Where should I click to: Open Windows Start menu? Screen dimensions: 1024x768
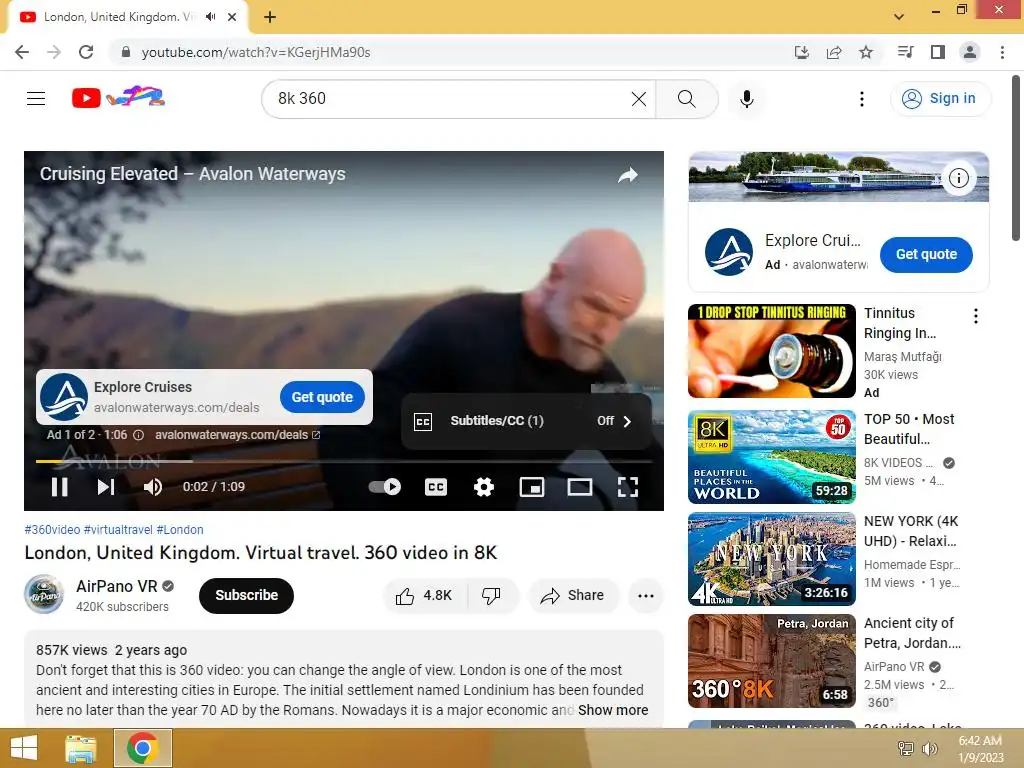[24, 748]
